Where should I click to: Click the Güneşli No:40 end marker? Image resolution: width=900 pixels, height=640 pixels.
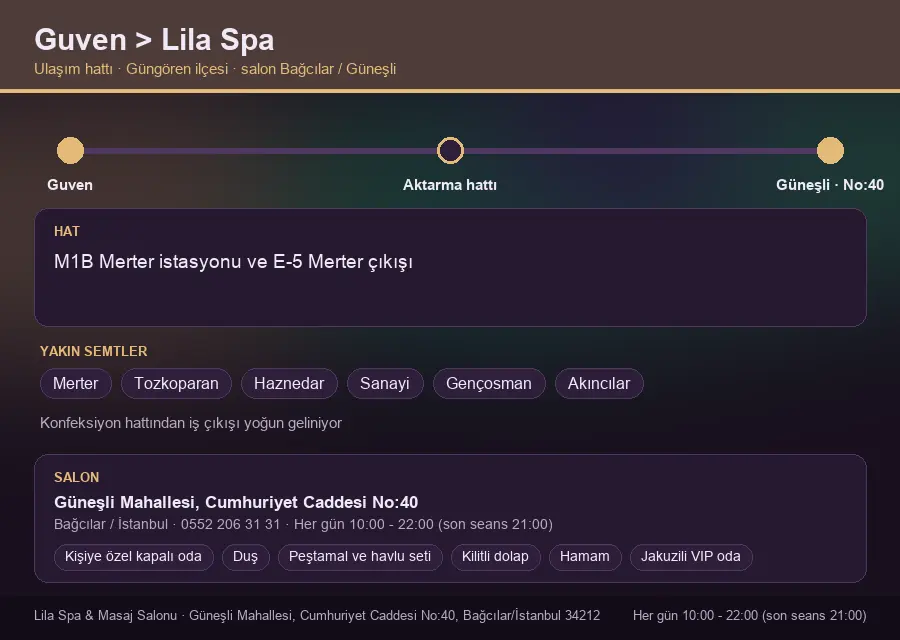pos(830,150)
